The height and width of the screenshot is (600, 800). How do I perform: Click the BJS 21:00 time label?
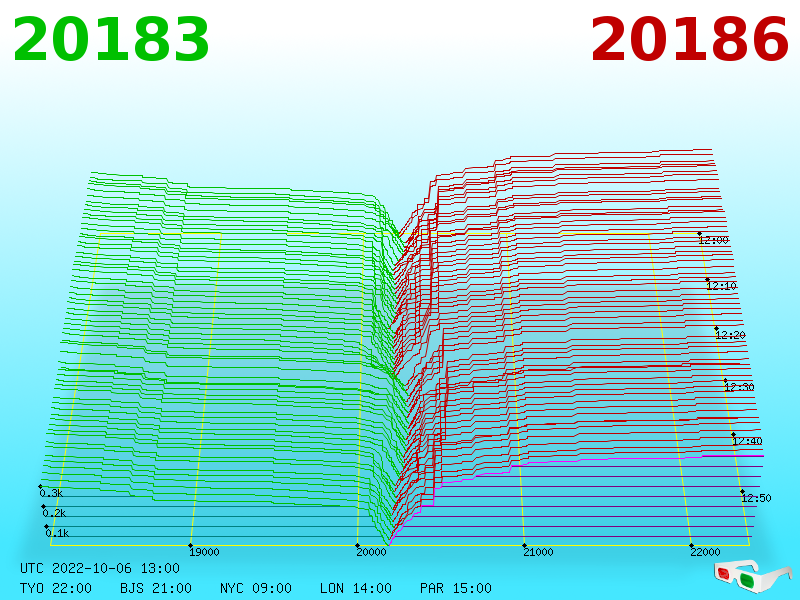coord(156,588)
